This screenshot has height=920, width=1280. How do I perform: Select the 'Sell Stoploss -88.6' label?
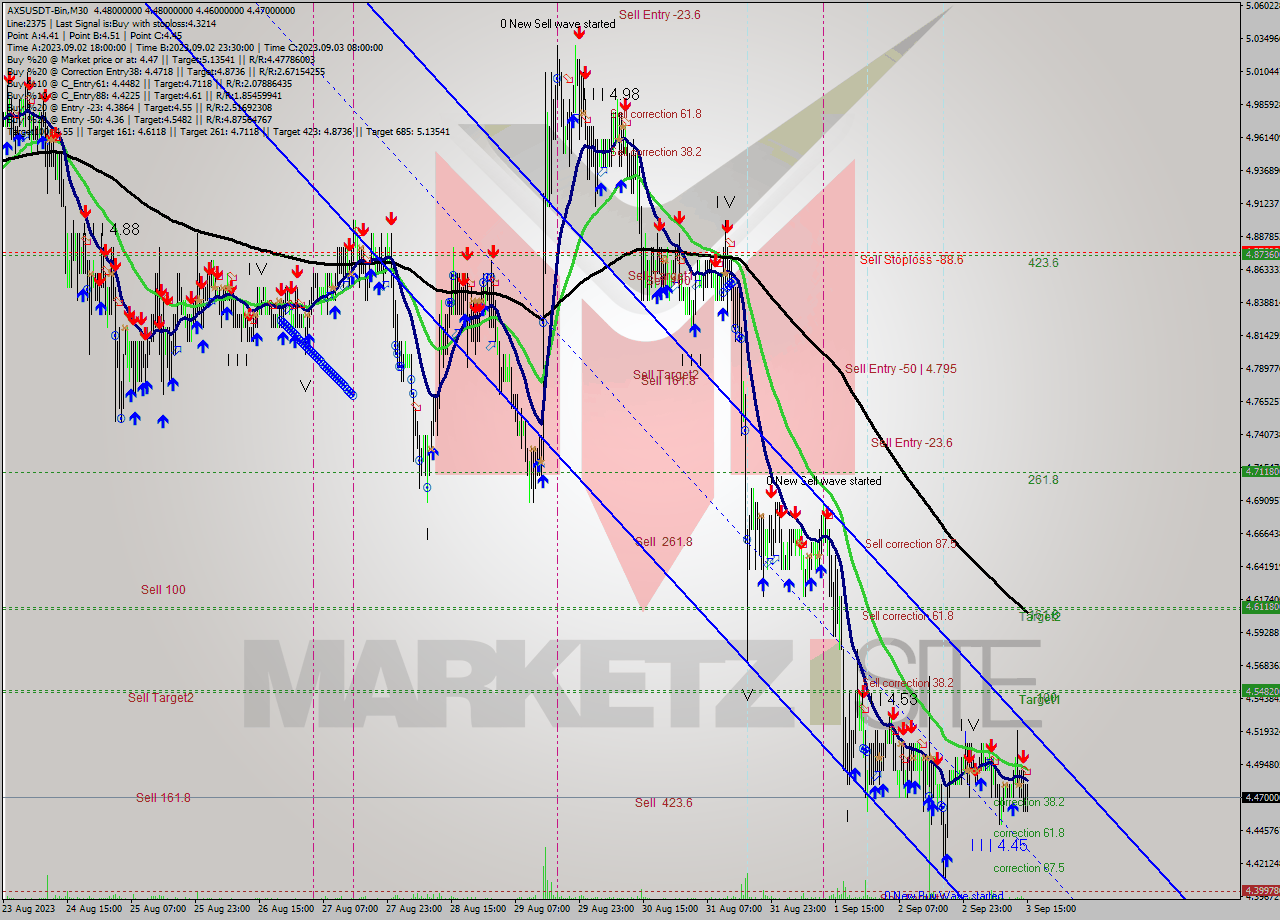[x=911, y=260]
